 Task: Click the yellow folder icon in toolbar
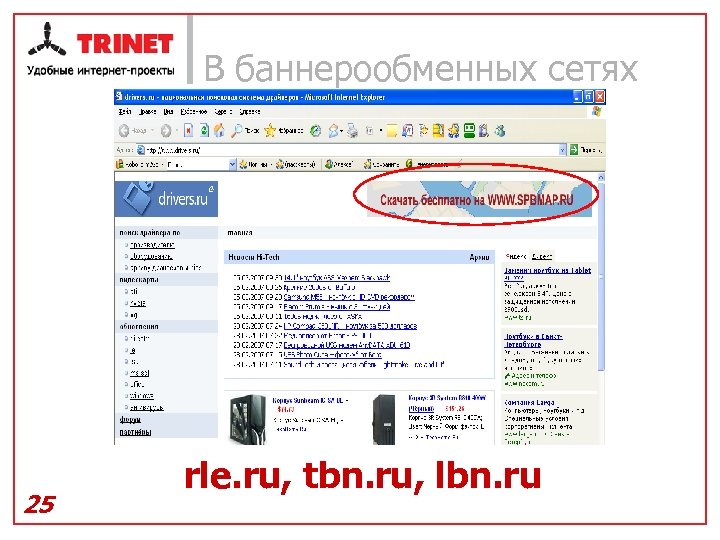(x=392, y=131)
